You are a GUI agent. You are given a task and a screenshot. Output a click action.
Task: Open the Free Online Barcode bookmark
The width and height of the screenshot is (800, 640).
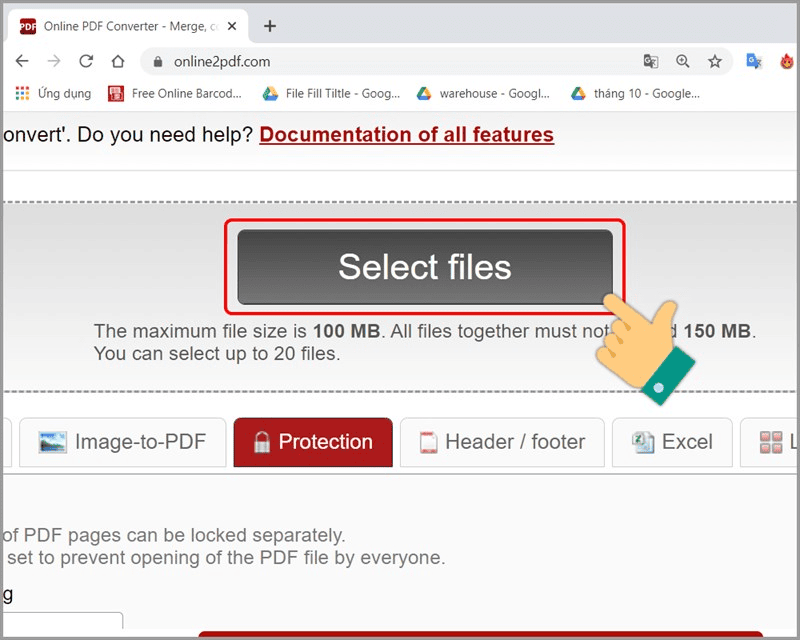176,93
